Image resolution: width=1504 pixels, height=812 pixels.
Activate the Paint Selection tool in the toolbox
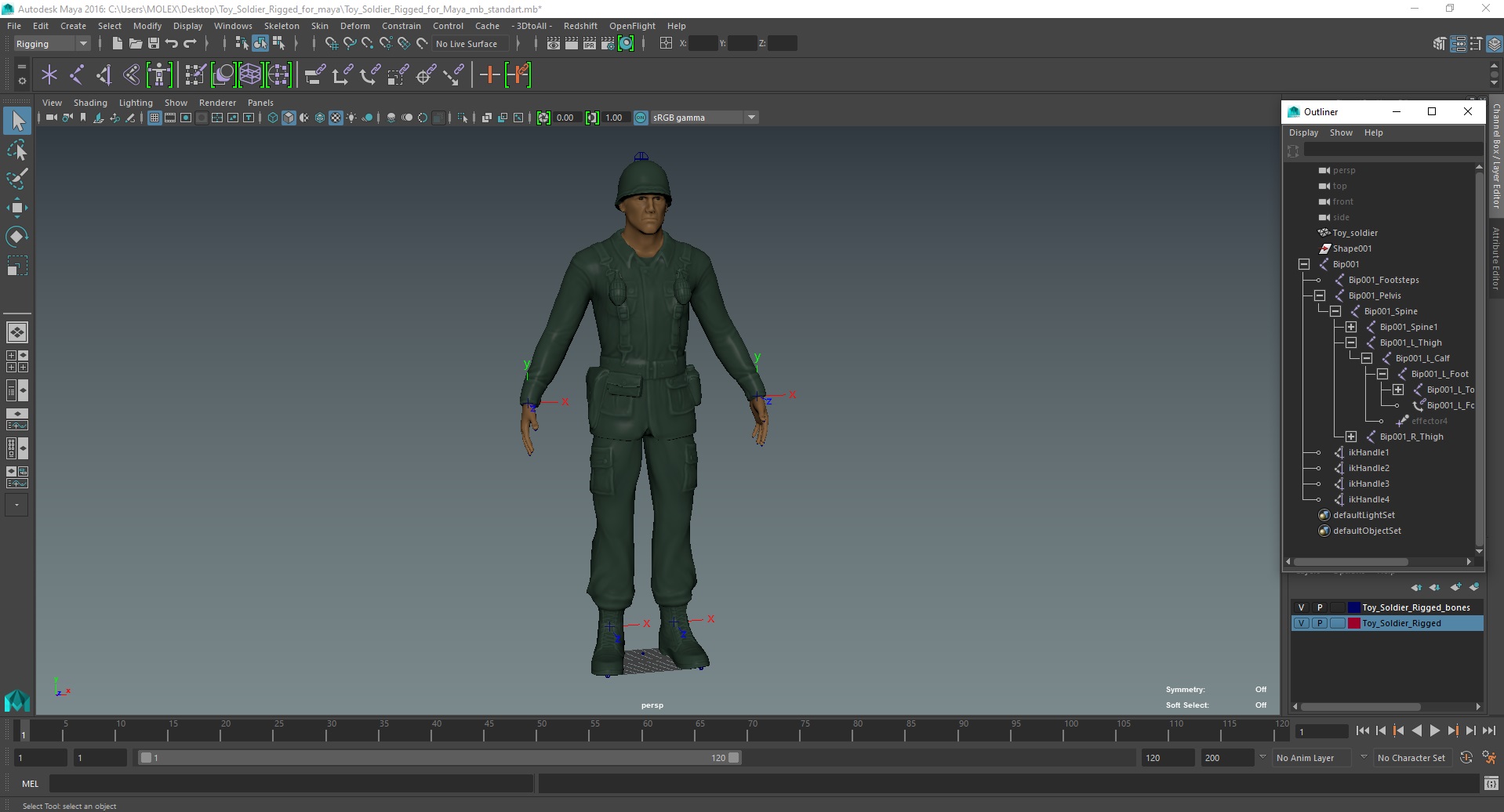pos(17,179)
